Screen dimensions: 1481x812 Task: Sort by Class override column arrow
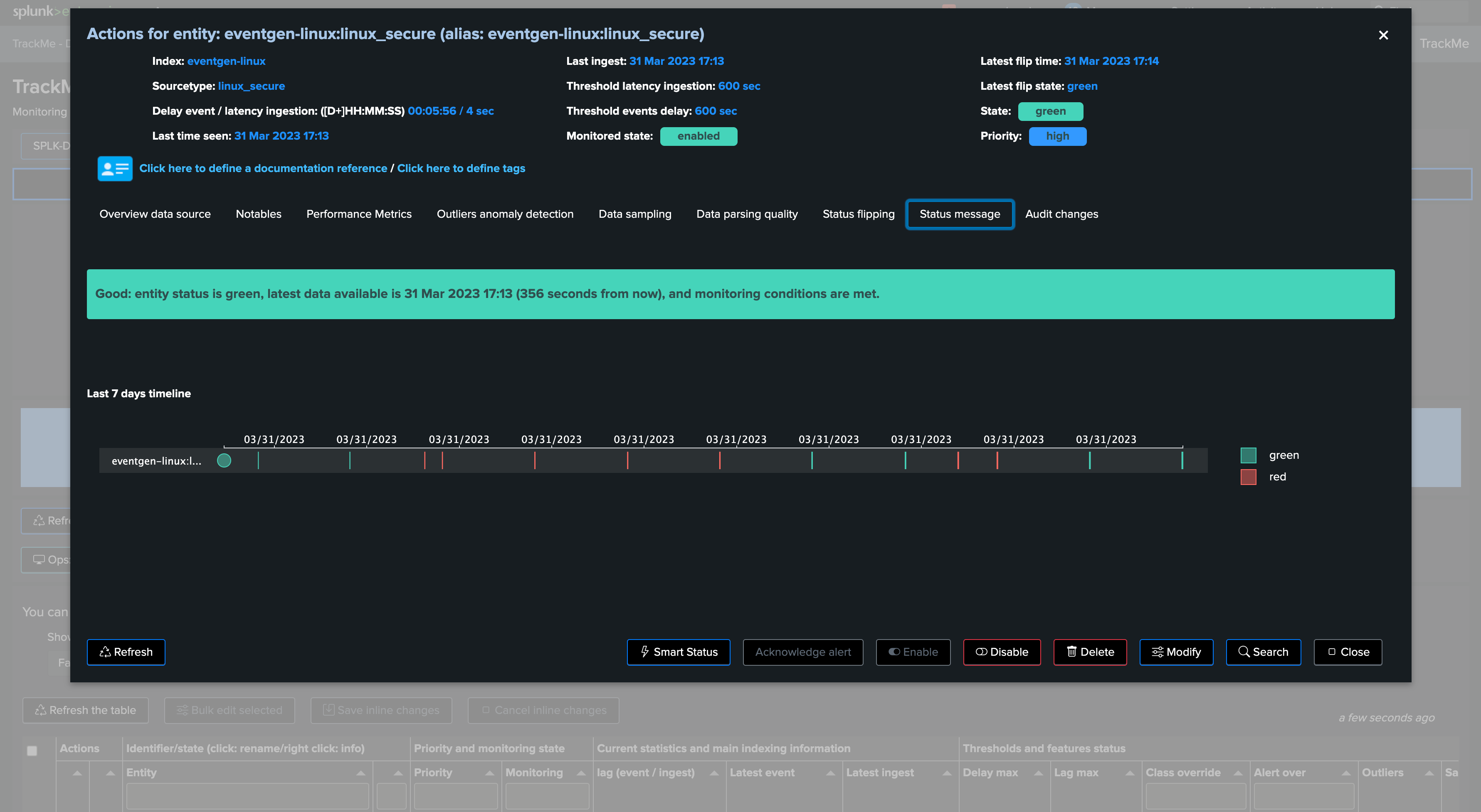click(1238, 773)
